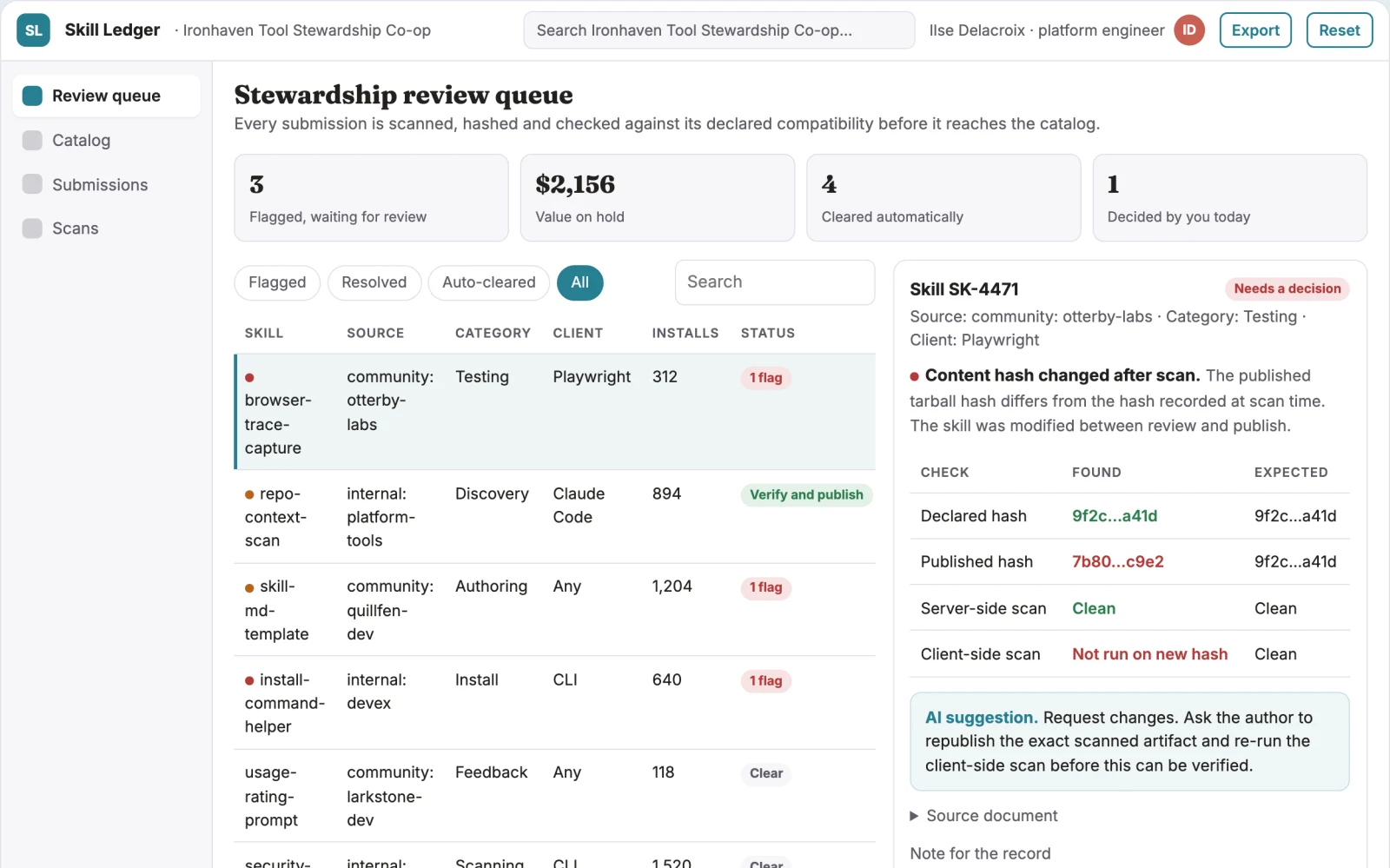Click the Clear badge for usage-rating-prompt
1390x868 pixels.
point(765,773)
